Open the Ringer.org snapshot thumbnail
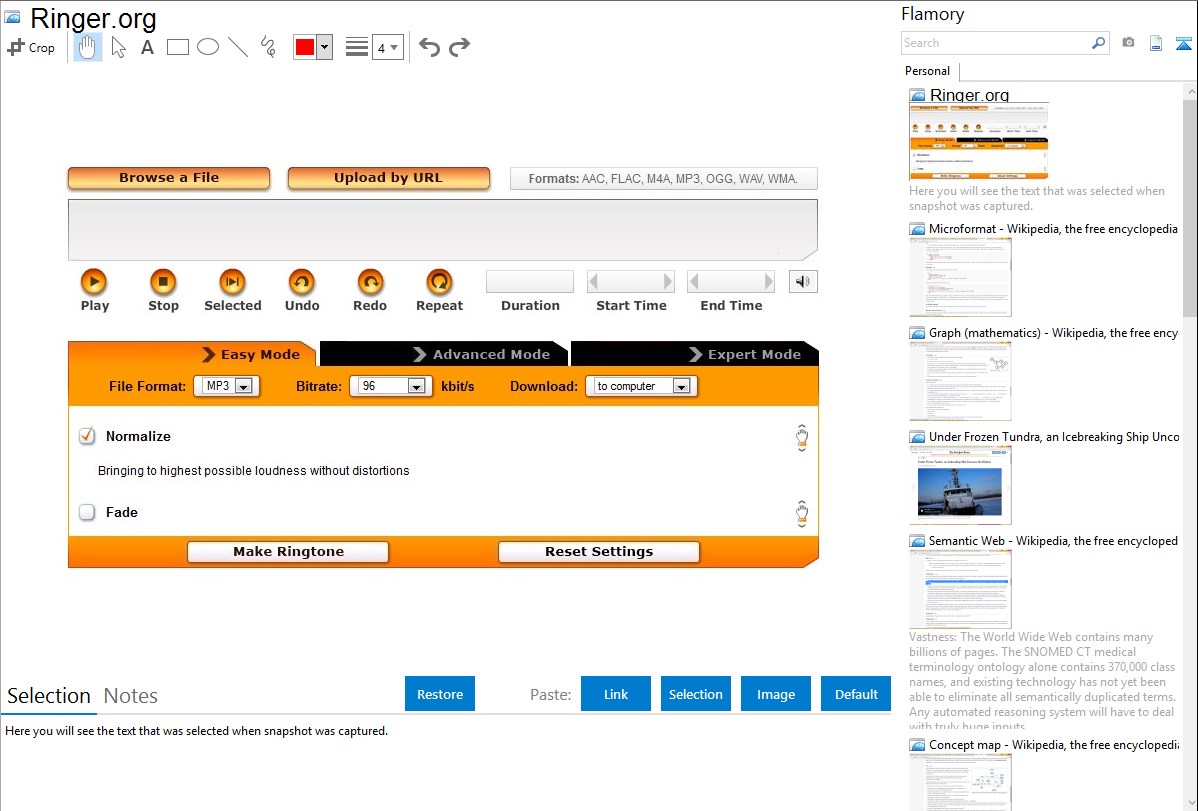The width and height of the screenshot is (1198, 811). 979,141
